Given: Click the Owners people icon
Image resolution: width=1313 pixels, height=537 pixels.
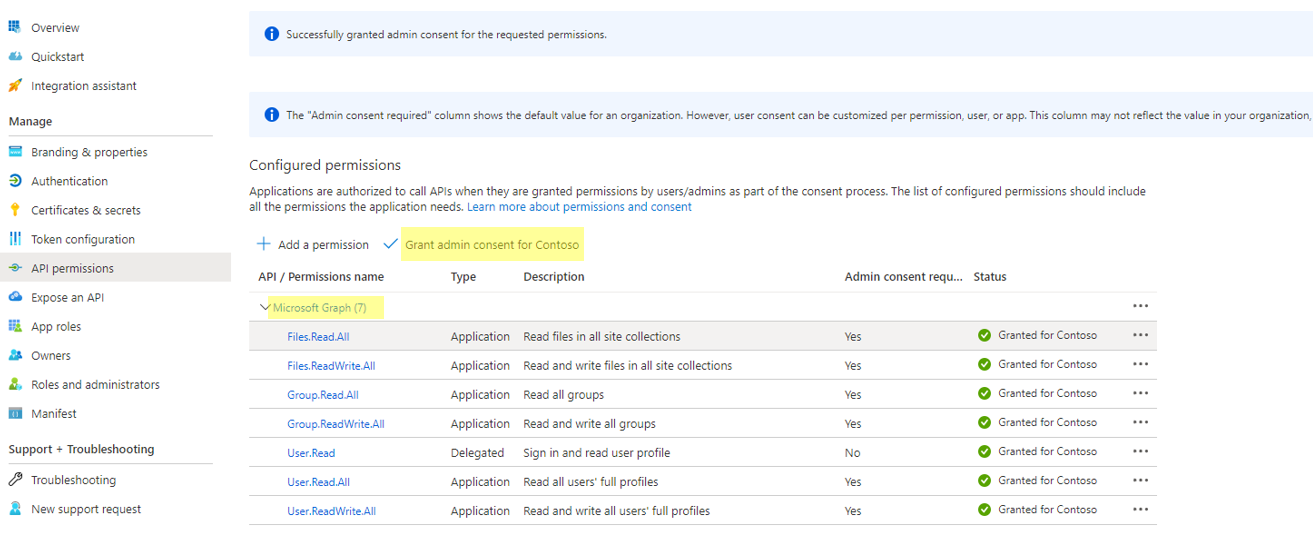Looking at the screenshot, I should [15, 355].
